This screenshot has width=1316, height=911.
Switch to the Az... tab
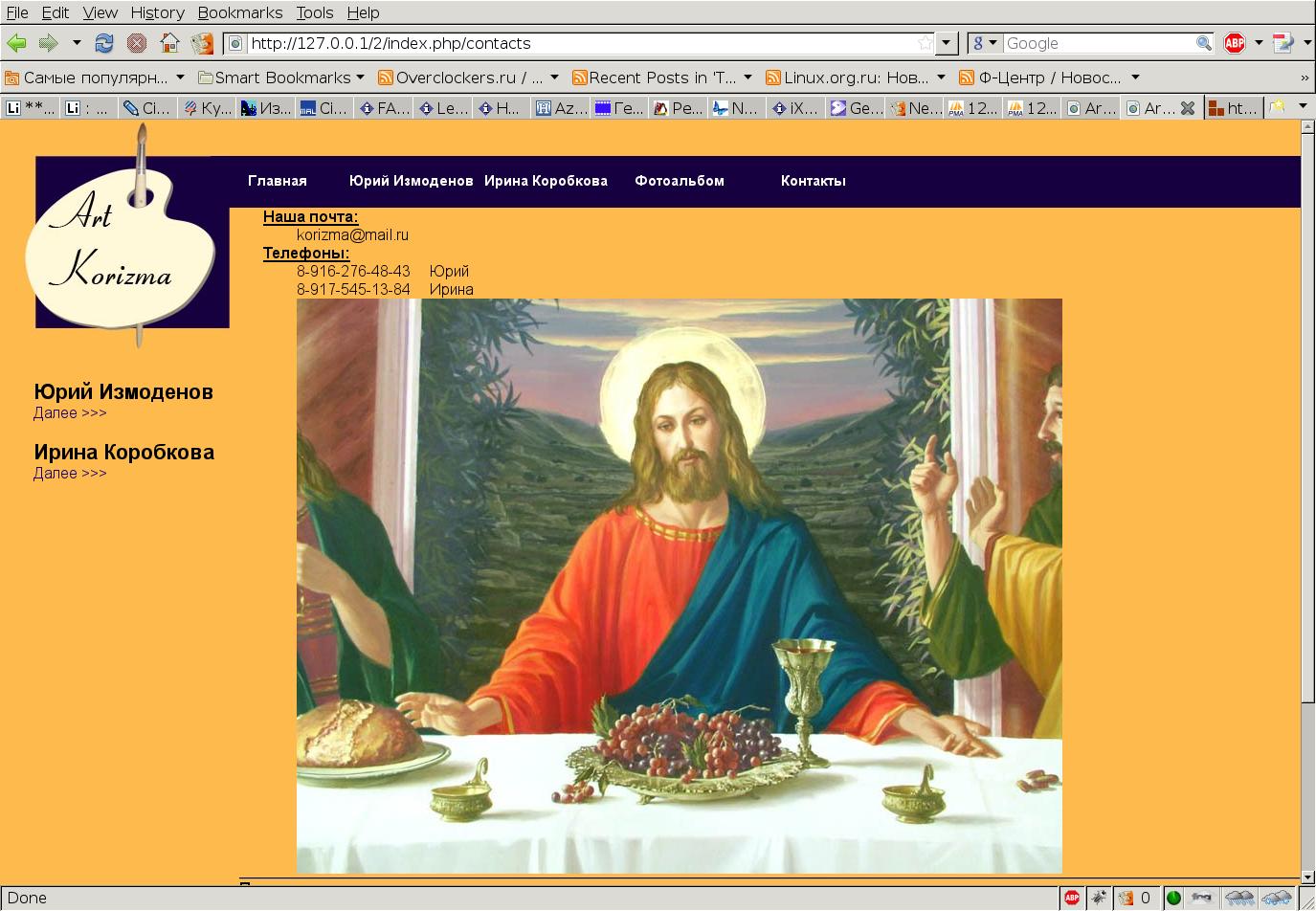(562, 108)
